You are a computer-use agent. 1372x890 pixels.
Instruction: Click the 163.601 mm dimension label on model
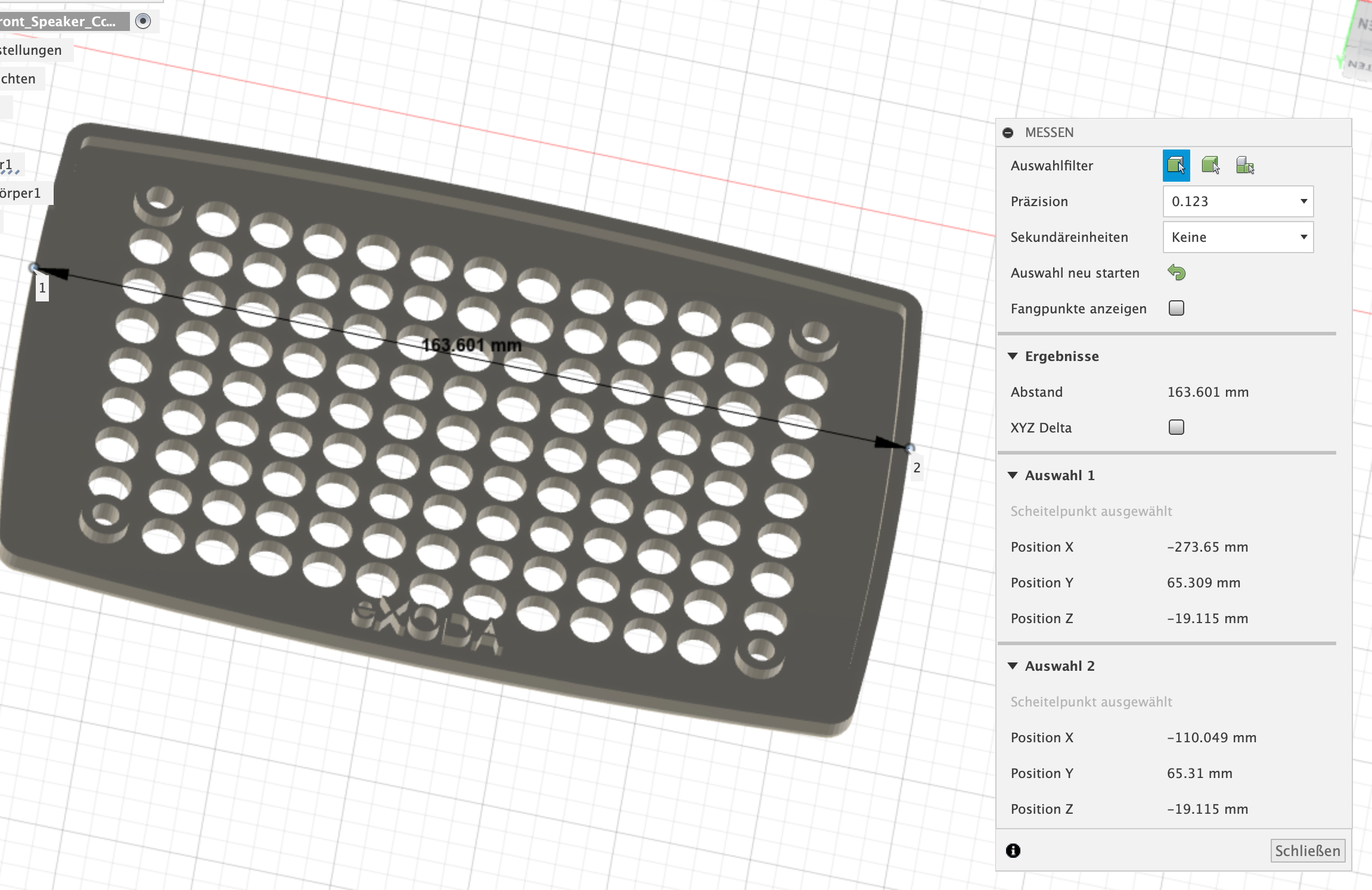point(471,346)
